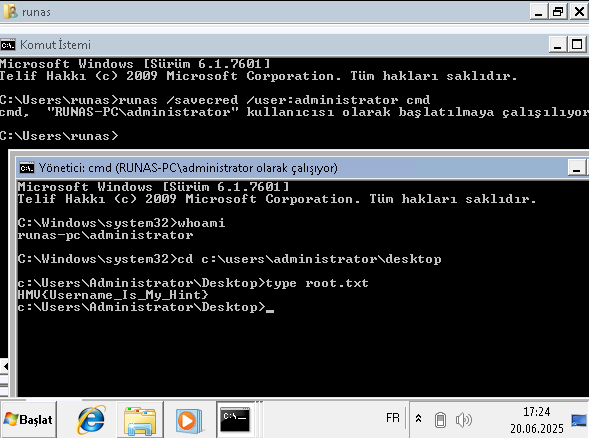Close the runas outer window
Viewport: 589px width, 438px height.
click(x=579, y=12)
